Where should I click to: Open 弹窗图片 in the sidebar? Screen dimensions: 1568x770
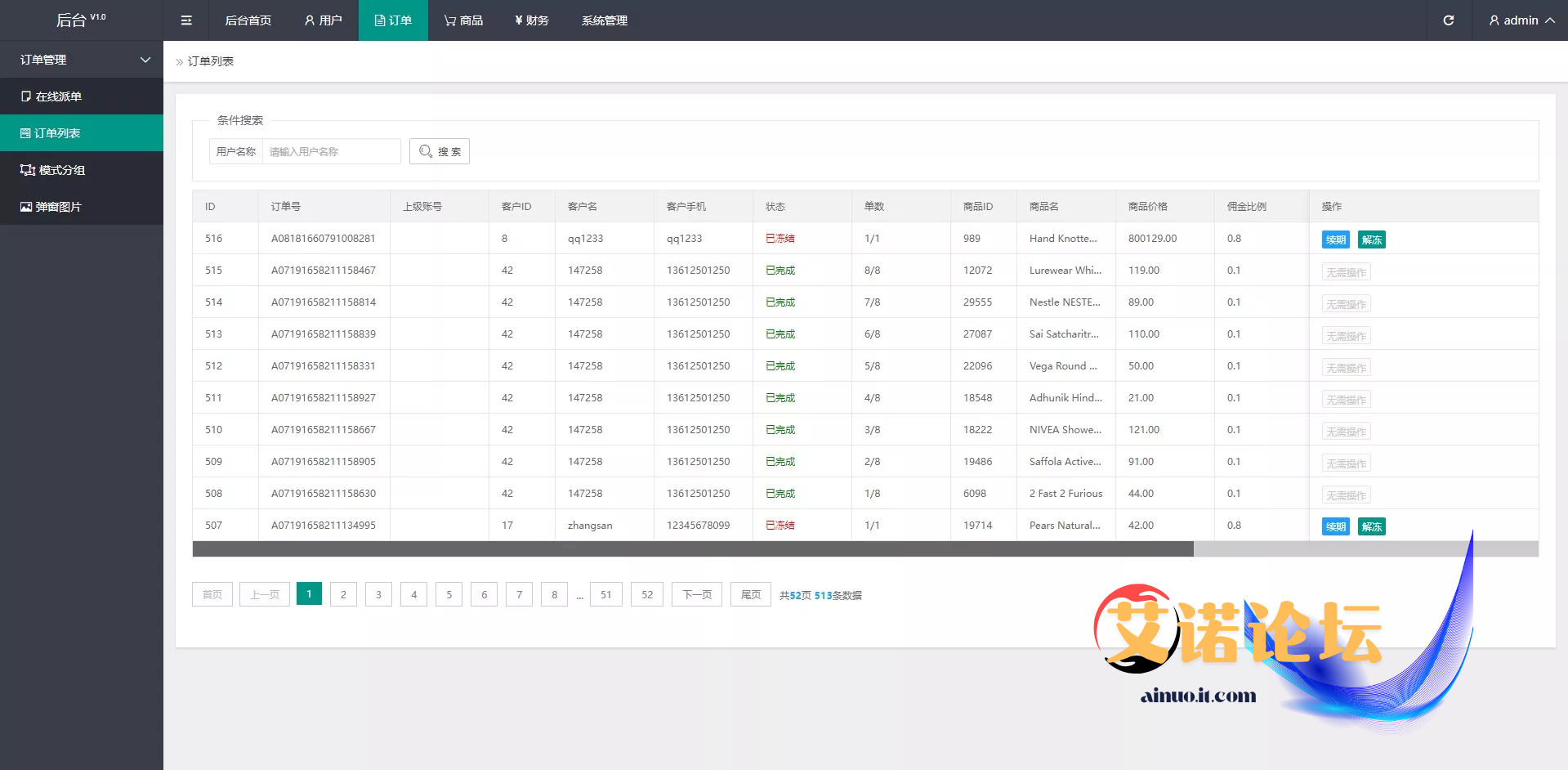click(82, 207)
